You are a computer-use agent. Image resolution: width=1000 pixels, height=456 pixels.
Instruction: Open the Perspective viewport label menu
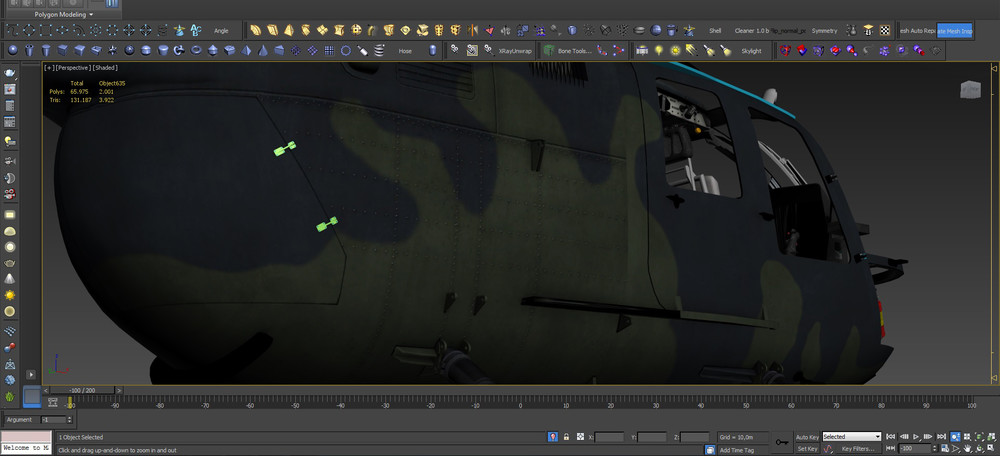point(72,67)
